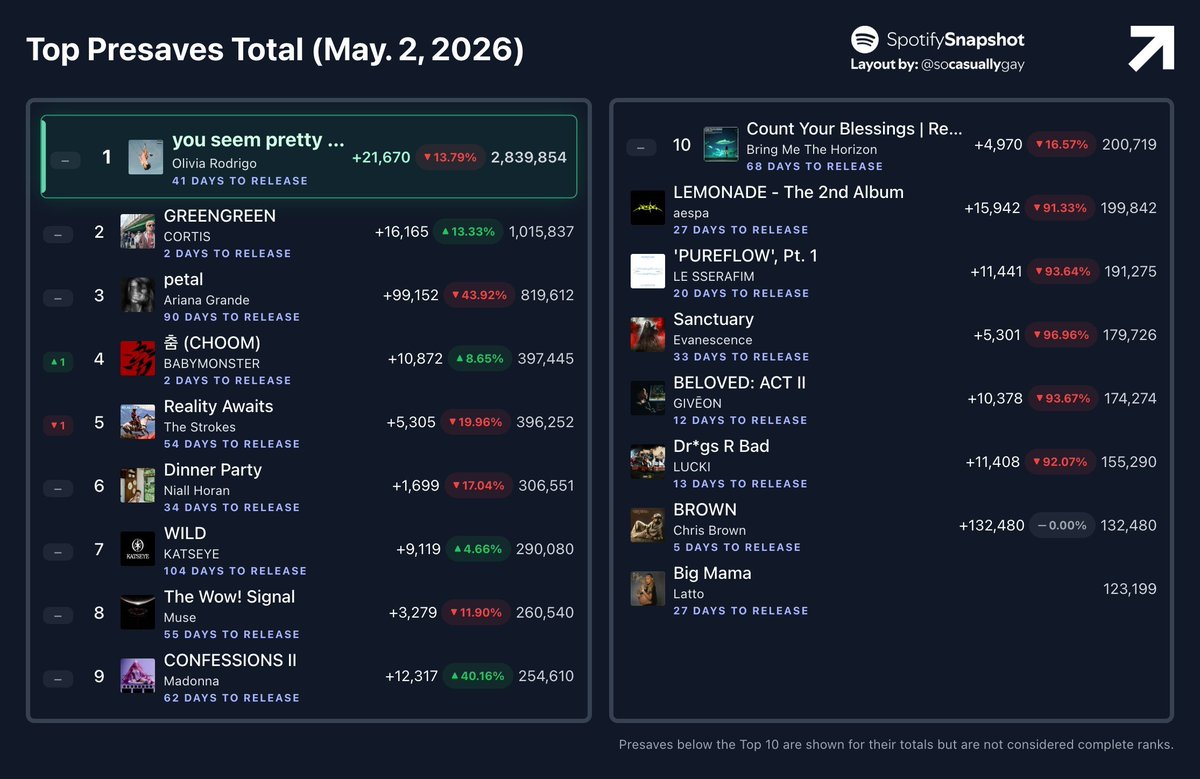Open Latto Big Mama cover art
This screenshot has height=779, width=1200.
[x=648, y=589]
